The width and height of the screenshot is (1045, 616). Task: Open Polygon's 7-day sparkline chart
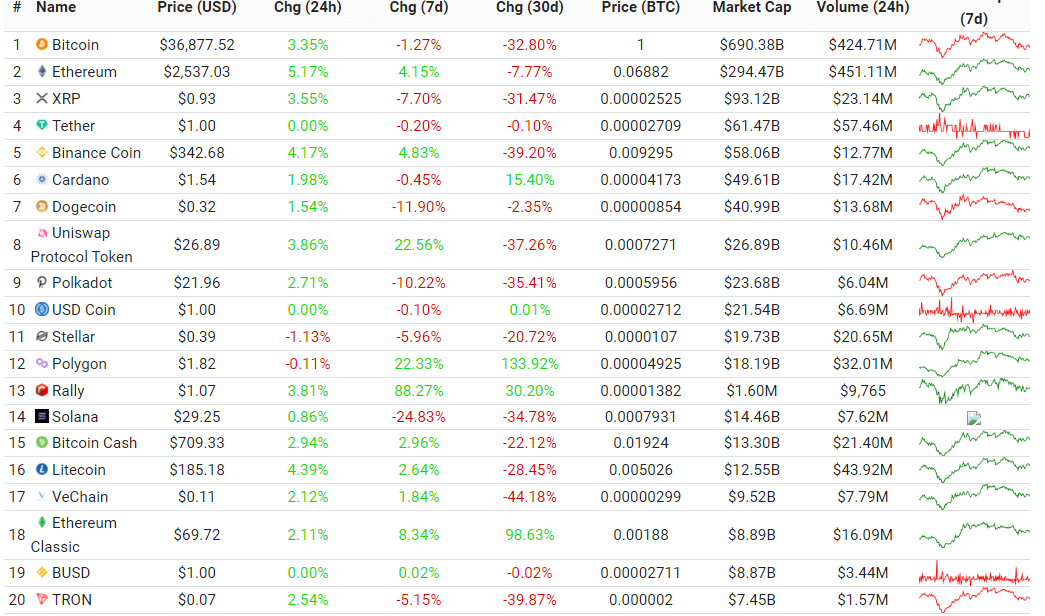click(974, 363)
